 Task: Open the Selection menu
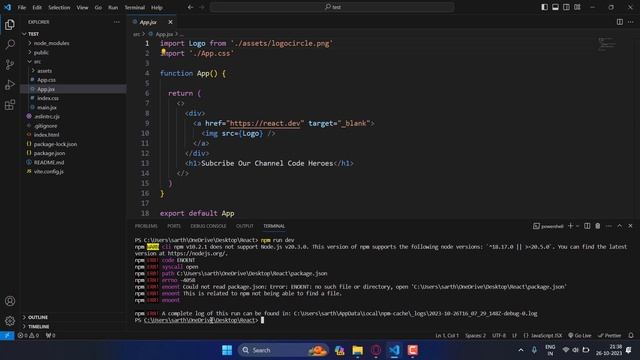59,7
